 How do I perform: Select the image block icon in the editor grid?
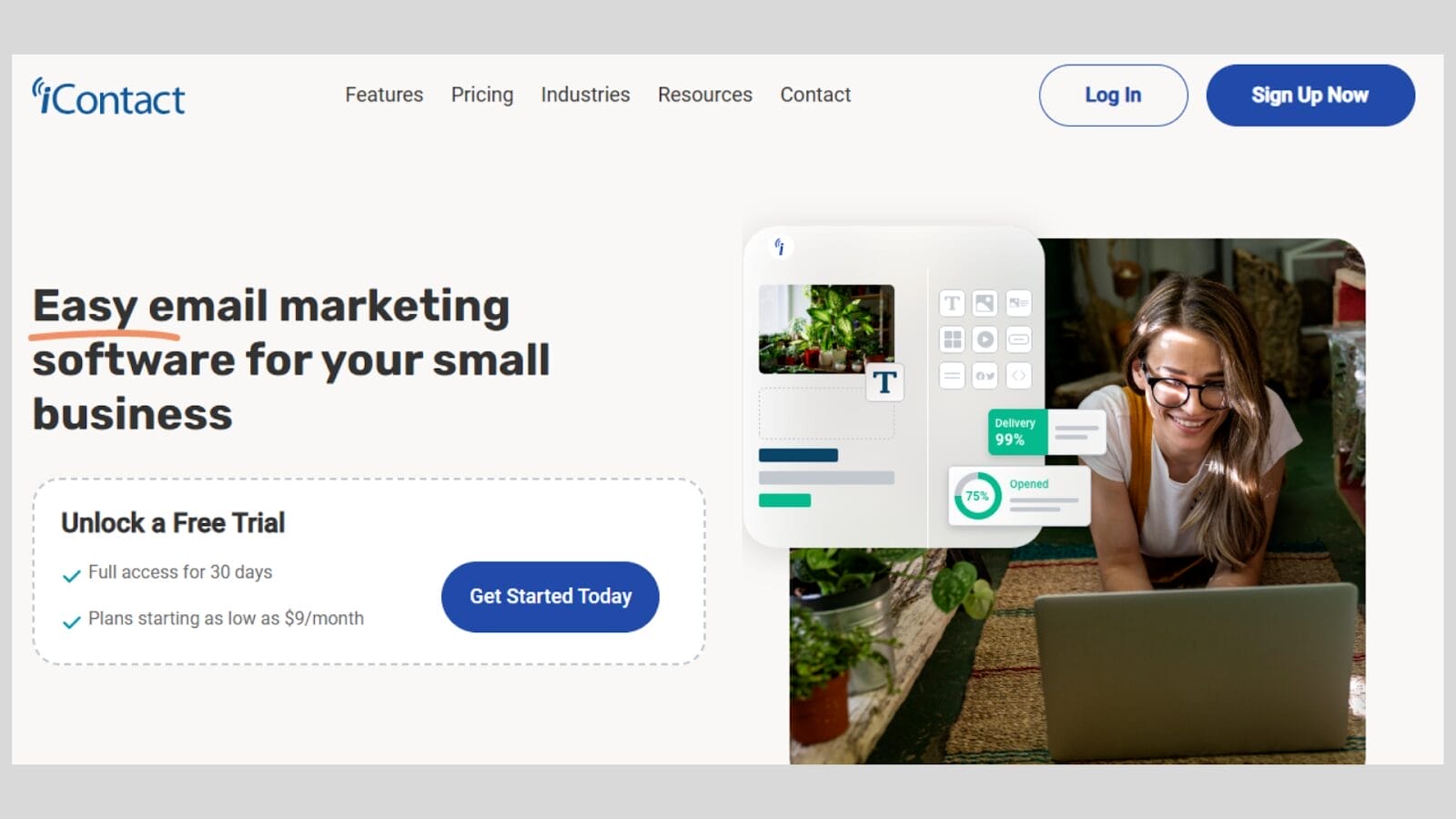(985, 303)
